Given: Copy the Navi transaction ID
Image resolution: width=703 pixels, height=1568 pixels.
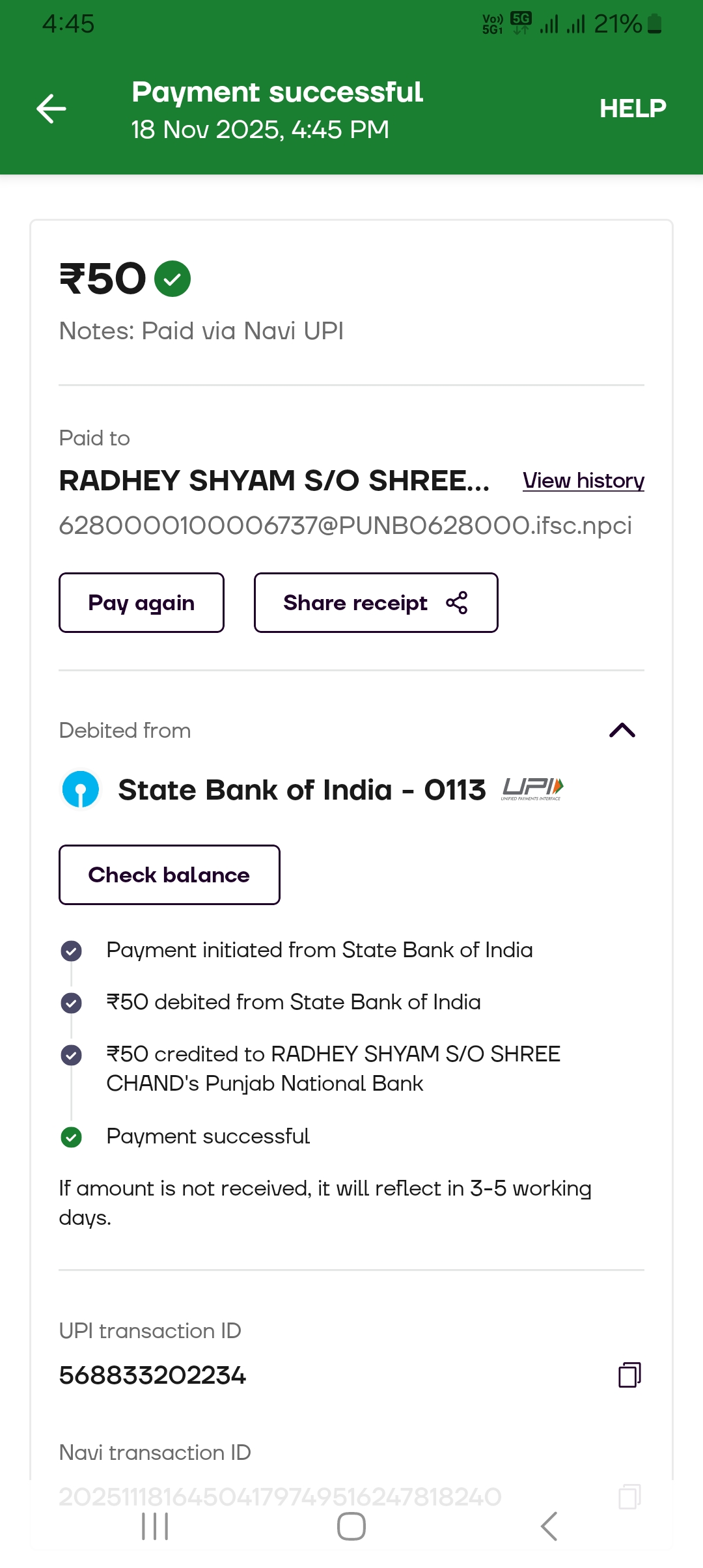Looking at the screenshot, I should pyautogui.click(x=629, y=1496).
